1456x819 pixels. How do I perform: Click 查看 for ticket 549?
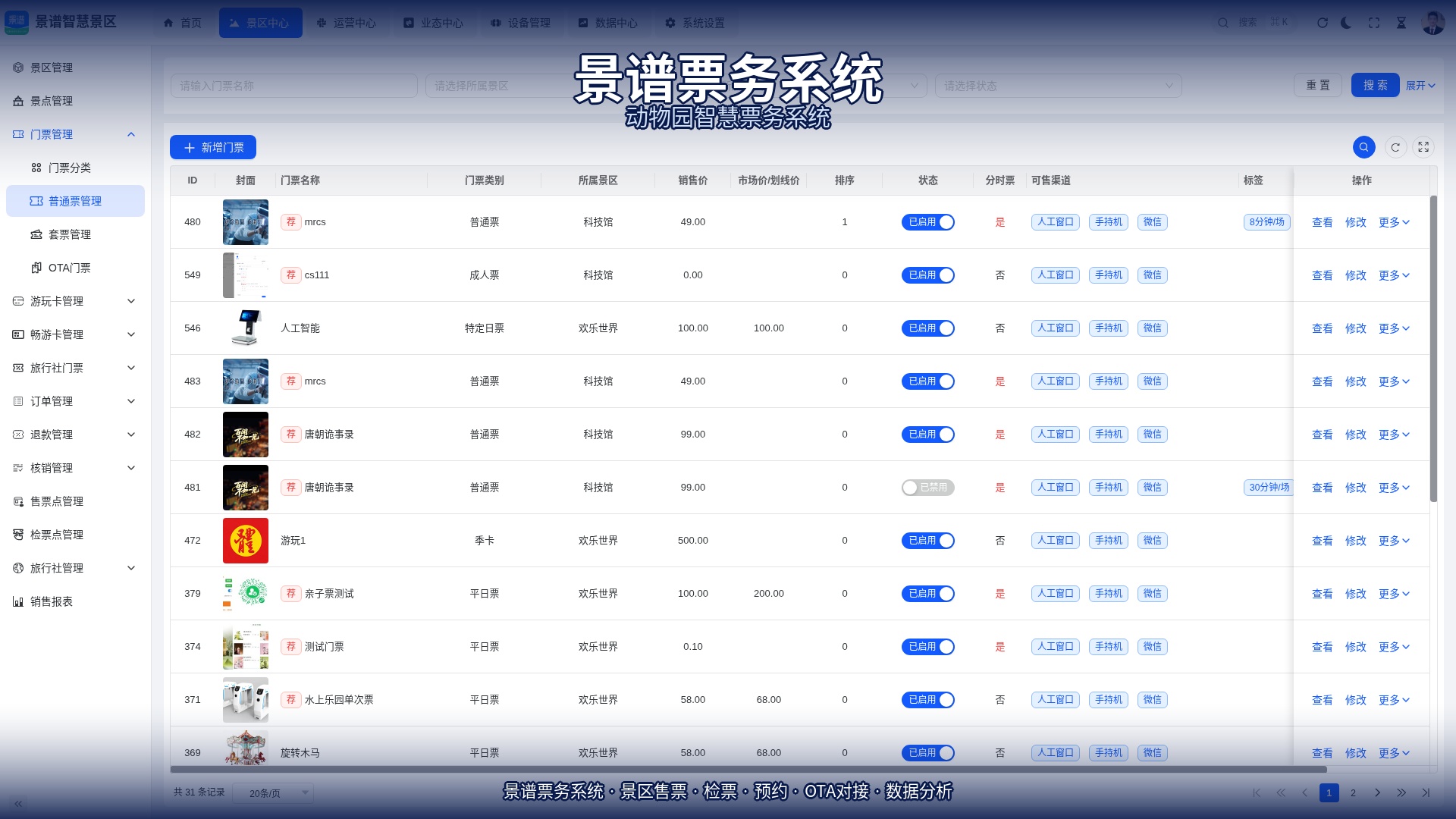[1322, 275]
